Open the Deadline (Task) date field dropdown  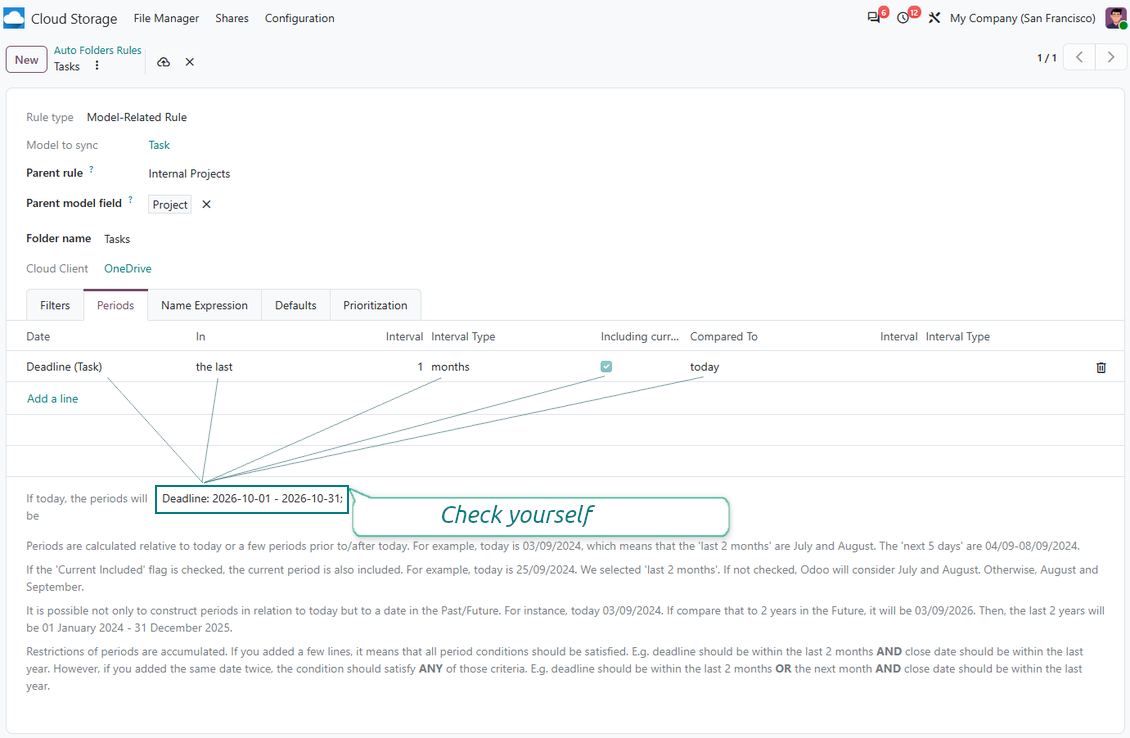tap(64, 367)
